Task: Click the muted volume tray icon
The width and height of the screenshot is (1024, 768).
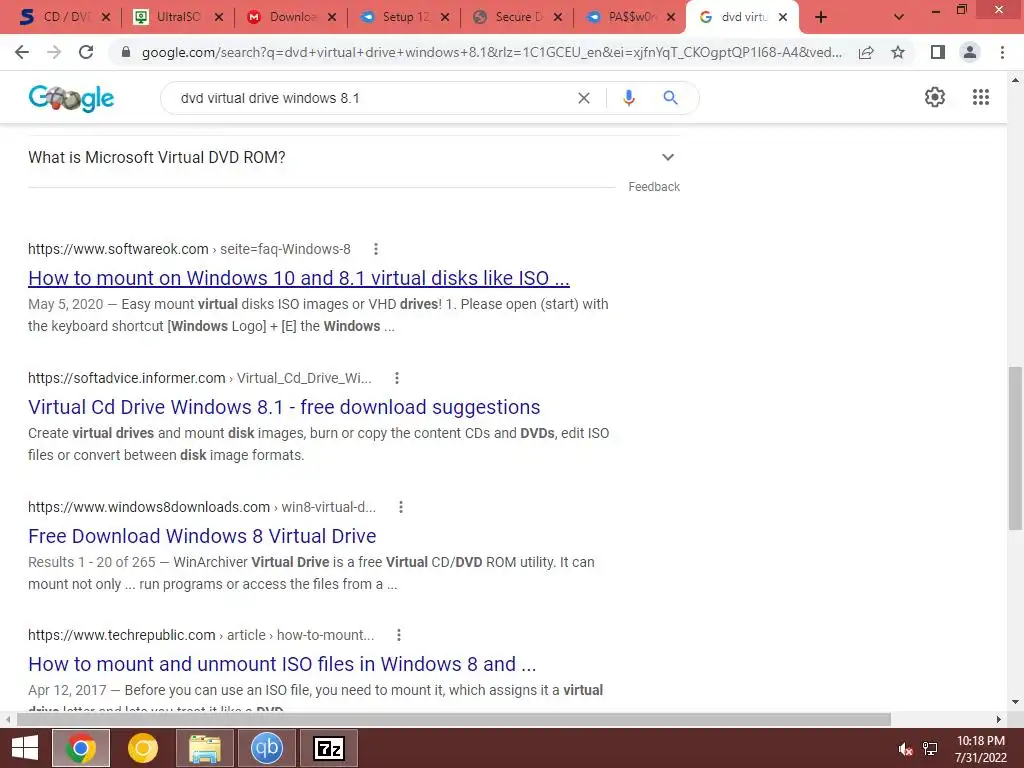Action: coord(905,749)
